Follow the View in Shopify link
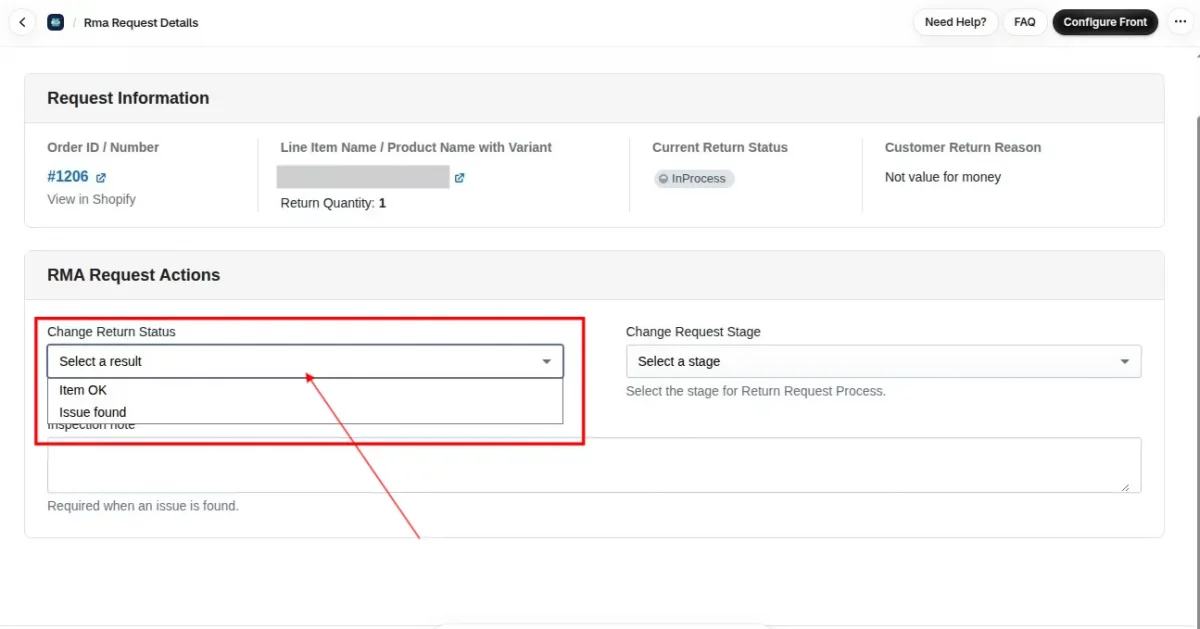 coord(91,199)
